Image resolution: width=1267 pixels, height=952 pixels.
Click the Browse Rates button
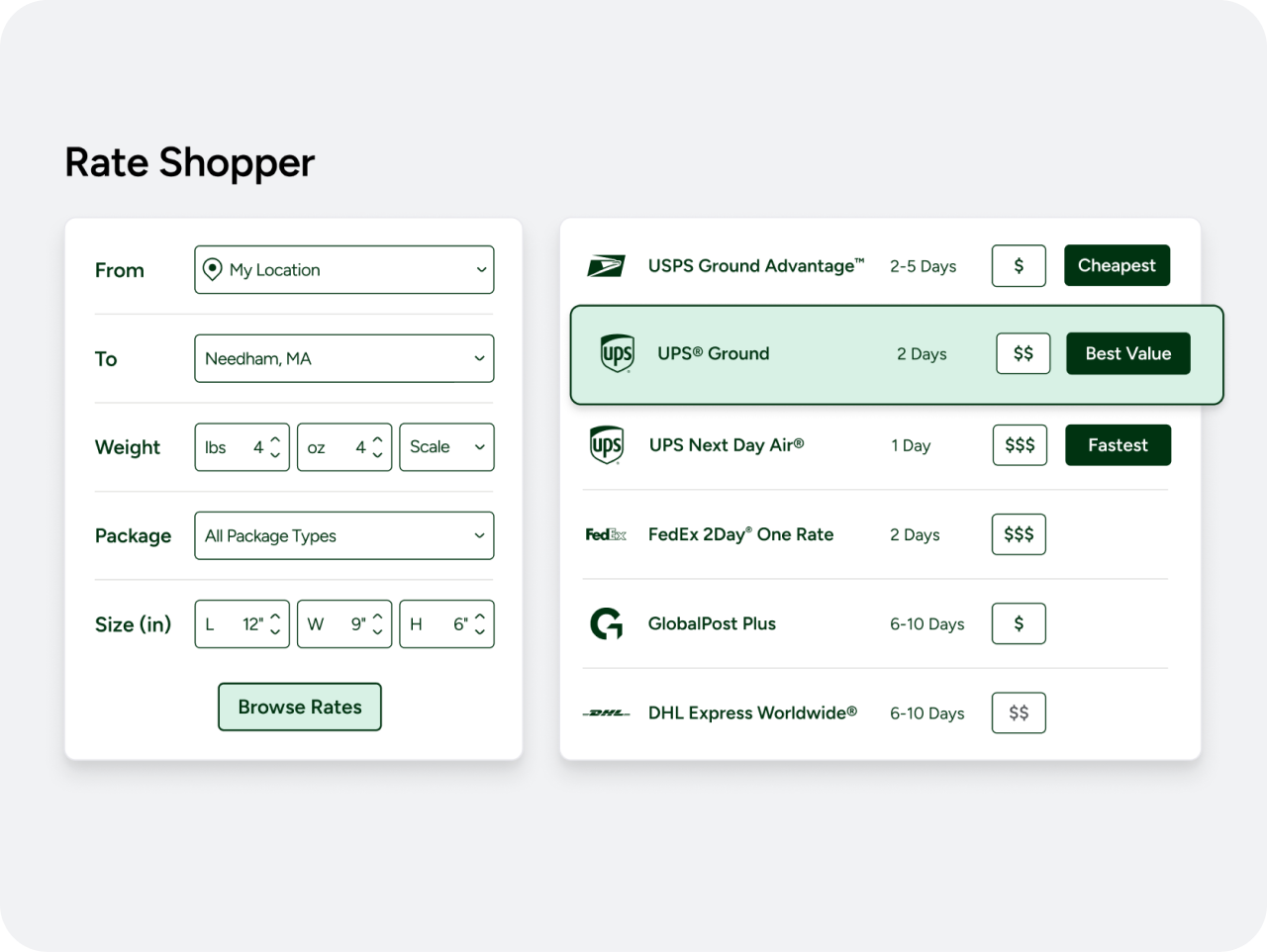[300, 707]
